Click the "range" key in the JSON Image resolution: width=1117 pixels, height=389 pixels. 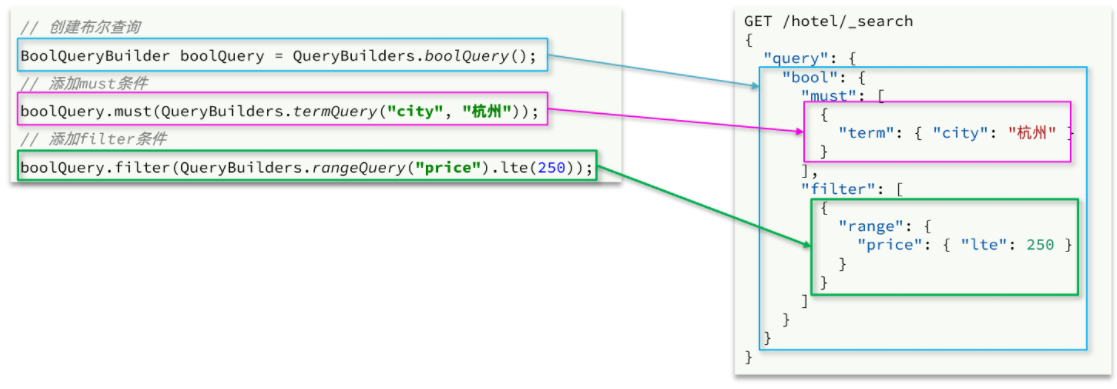[x=866, y=226]
